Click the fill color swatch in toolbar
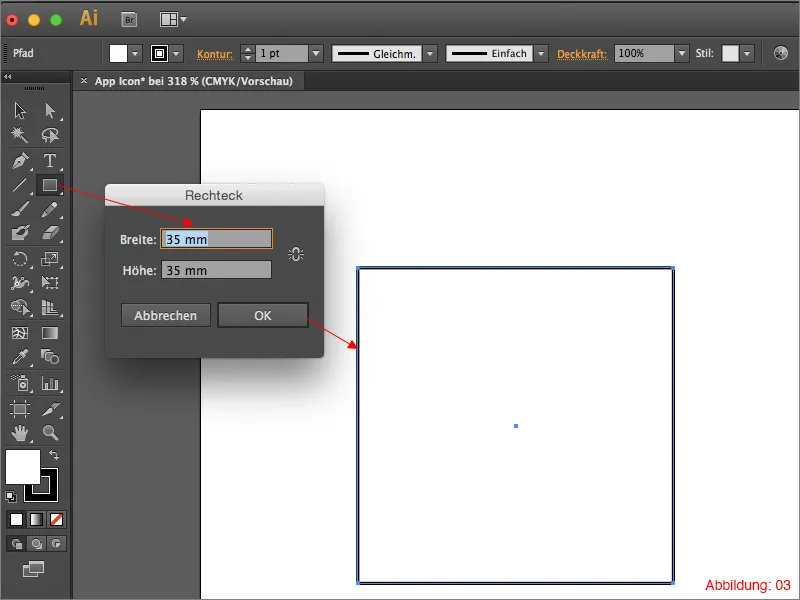The width and height of the screenshot is (800, 600). click(23, 466)
